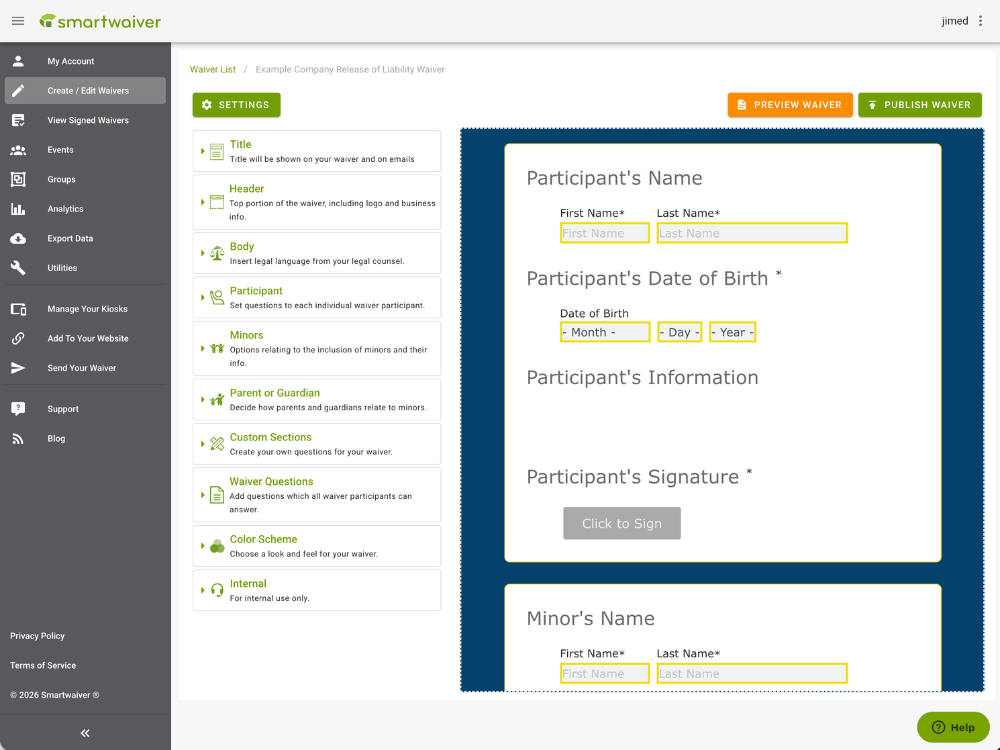Open waiver Settings
This screenshot has width=1000, height=750.
tap(236, 104)
